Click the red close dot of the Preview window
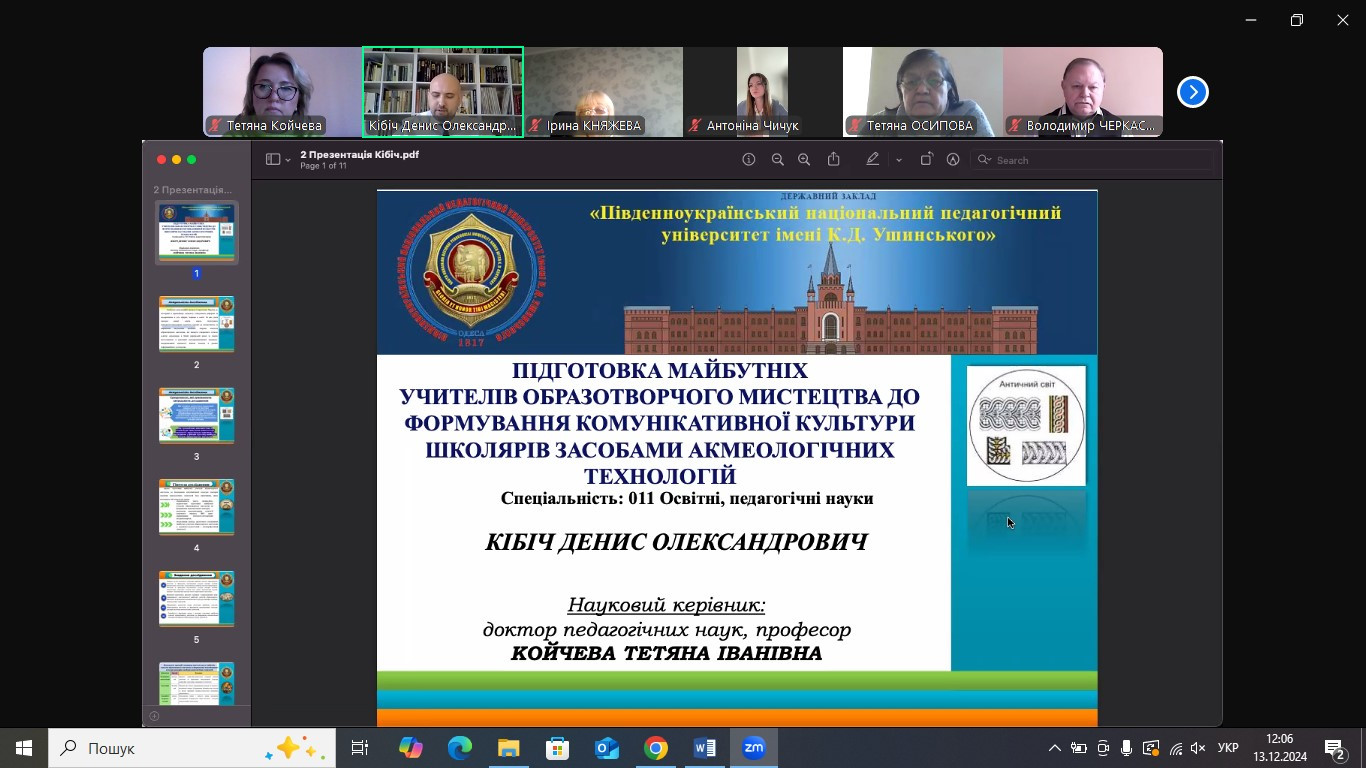 tap(161, 160)
